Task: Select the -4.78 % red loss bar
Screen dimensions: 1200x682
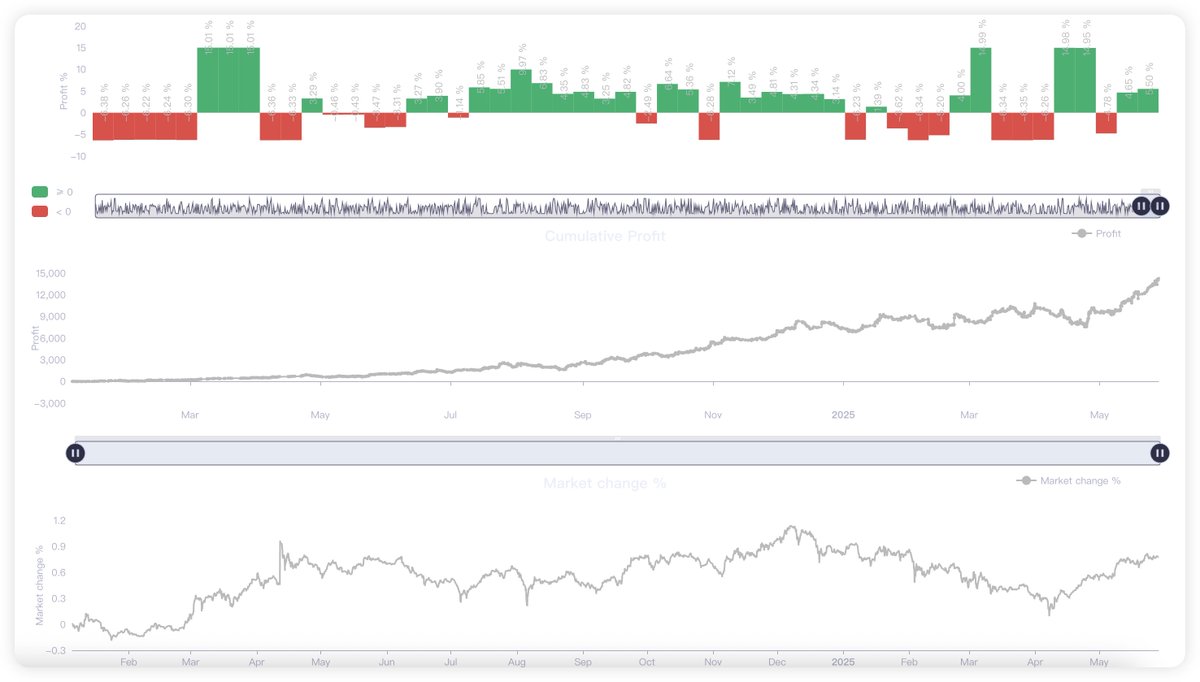Action: [x=1106, y=122]
